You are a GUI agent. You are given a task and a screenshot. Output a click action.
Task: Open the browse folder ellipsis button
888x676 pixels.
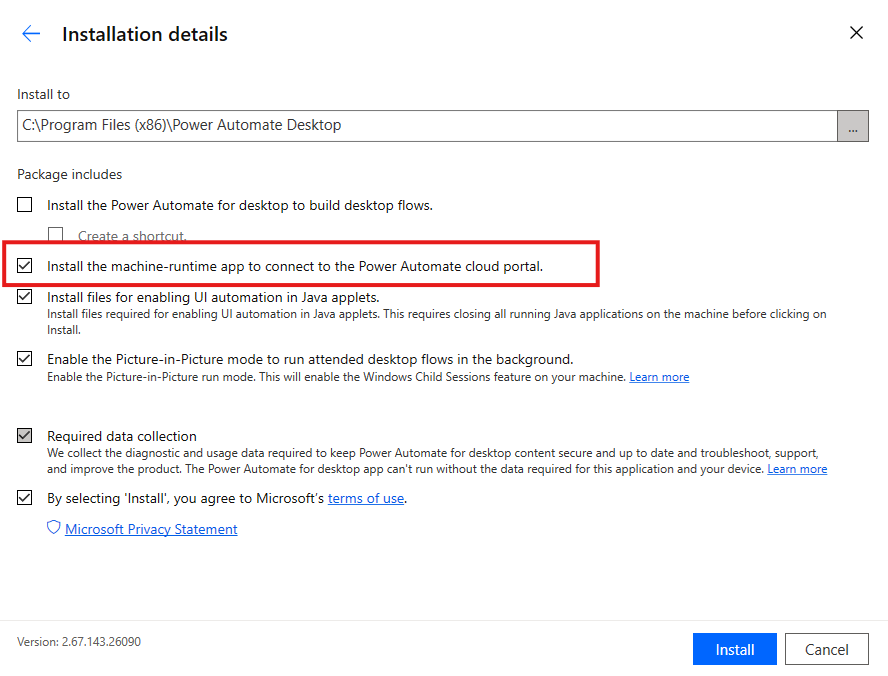852,126
